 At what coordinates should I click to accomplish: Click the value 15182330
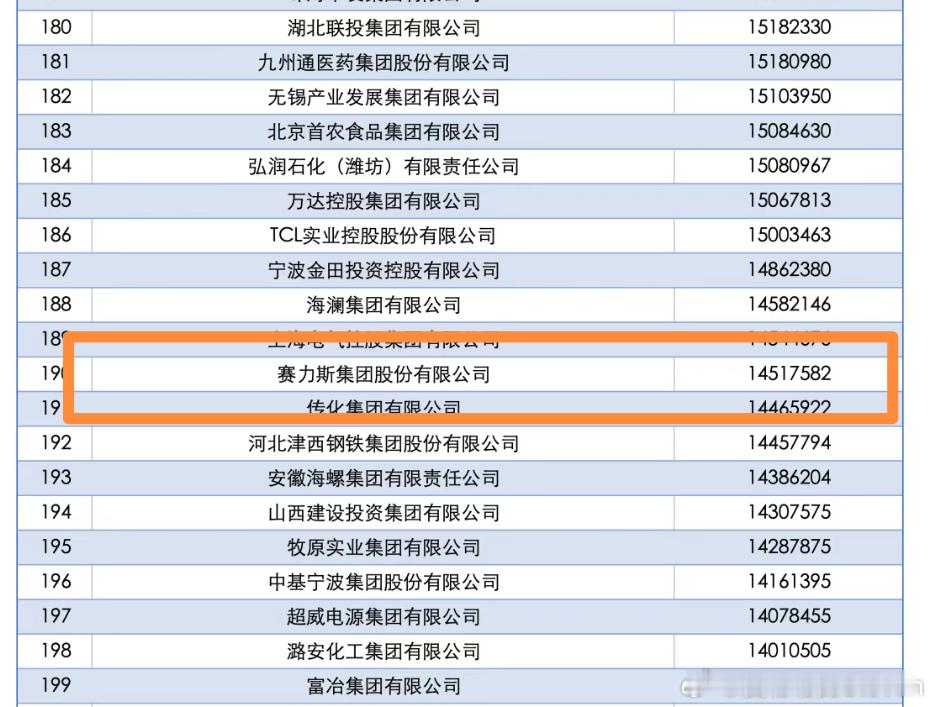(x=789, y=27)
